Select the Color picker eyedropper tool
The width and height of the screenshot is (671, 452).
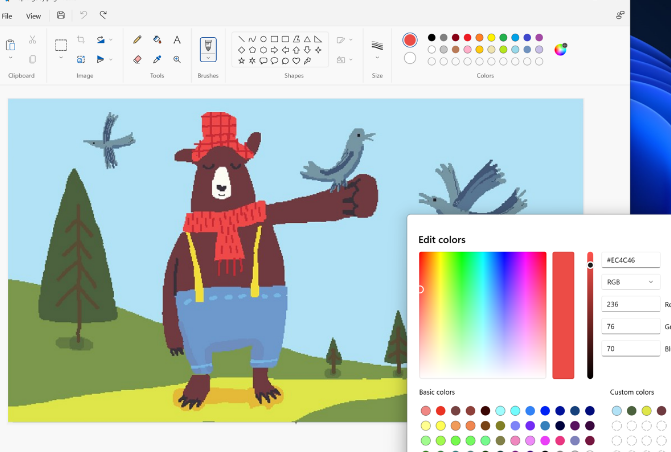tap(157, 59)
